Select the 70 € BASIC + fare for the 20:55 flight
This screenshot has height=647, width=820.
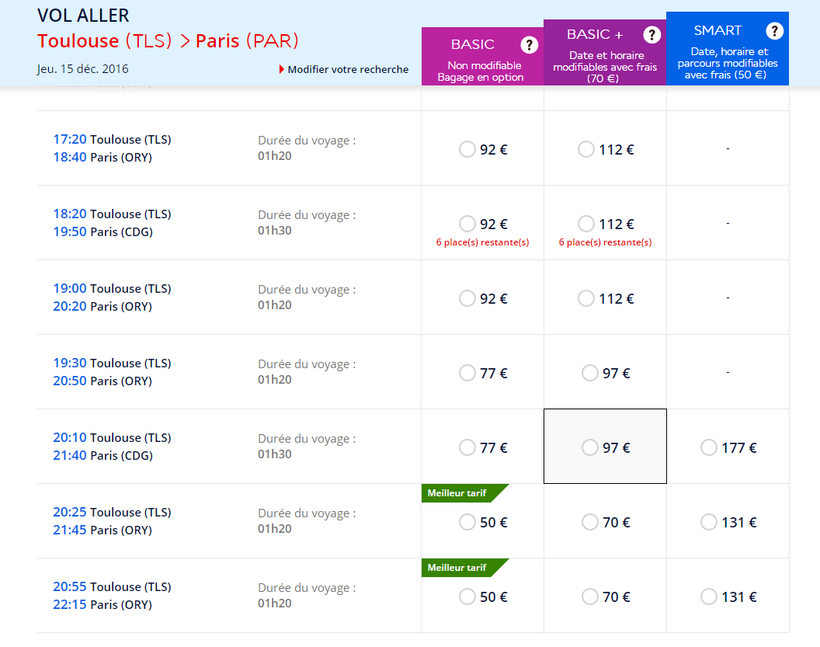(x=590, y=597)
